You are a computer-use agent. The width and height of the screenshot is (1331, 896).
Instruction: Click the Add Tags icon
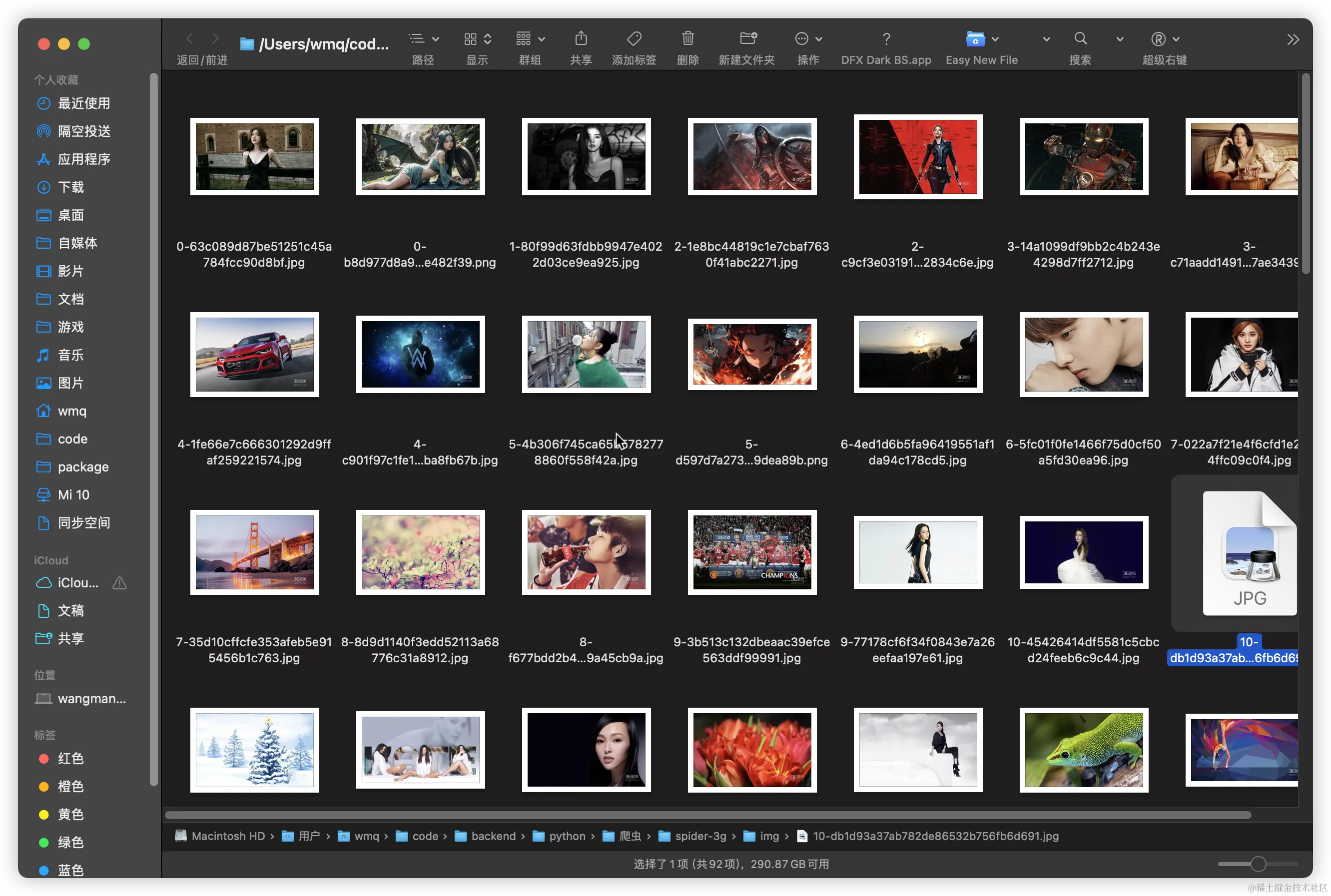click(634, 39)
